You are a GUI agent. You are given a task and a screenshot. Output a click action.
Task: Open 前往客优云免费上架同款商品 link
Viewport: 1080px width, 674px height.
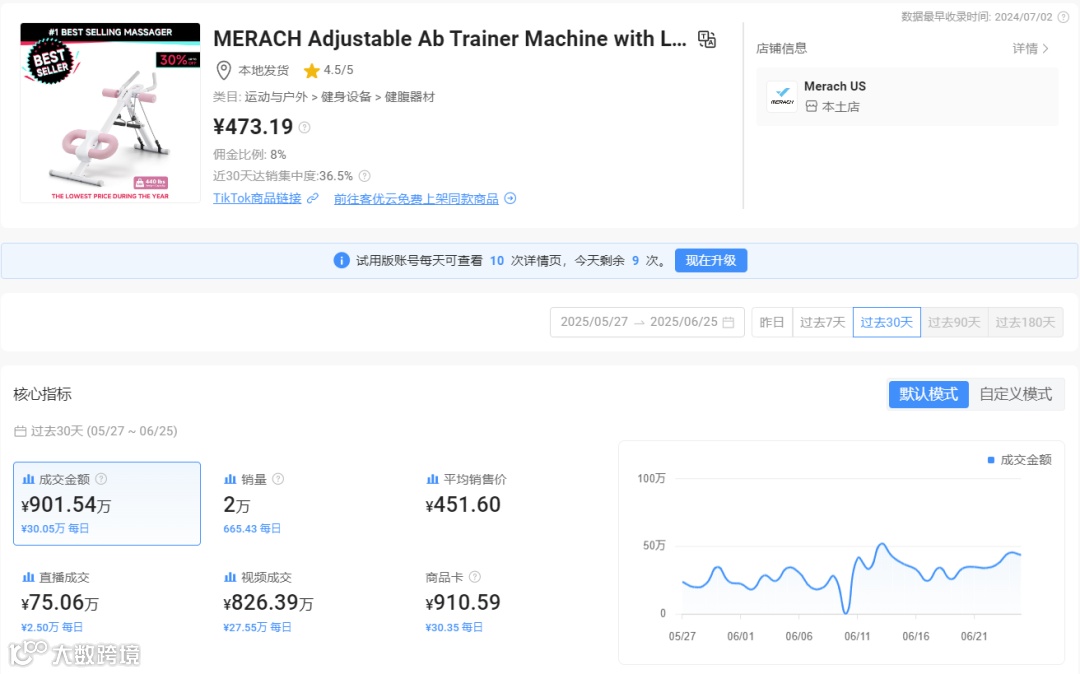click(x=416, y=199)
